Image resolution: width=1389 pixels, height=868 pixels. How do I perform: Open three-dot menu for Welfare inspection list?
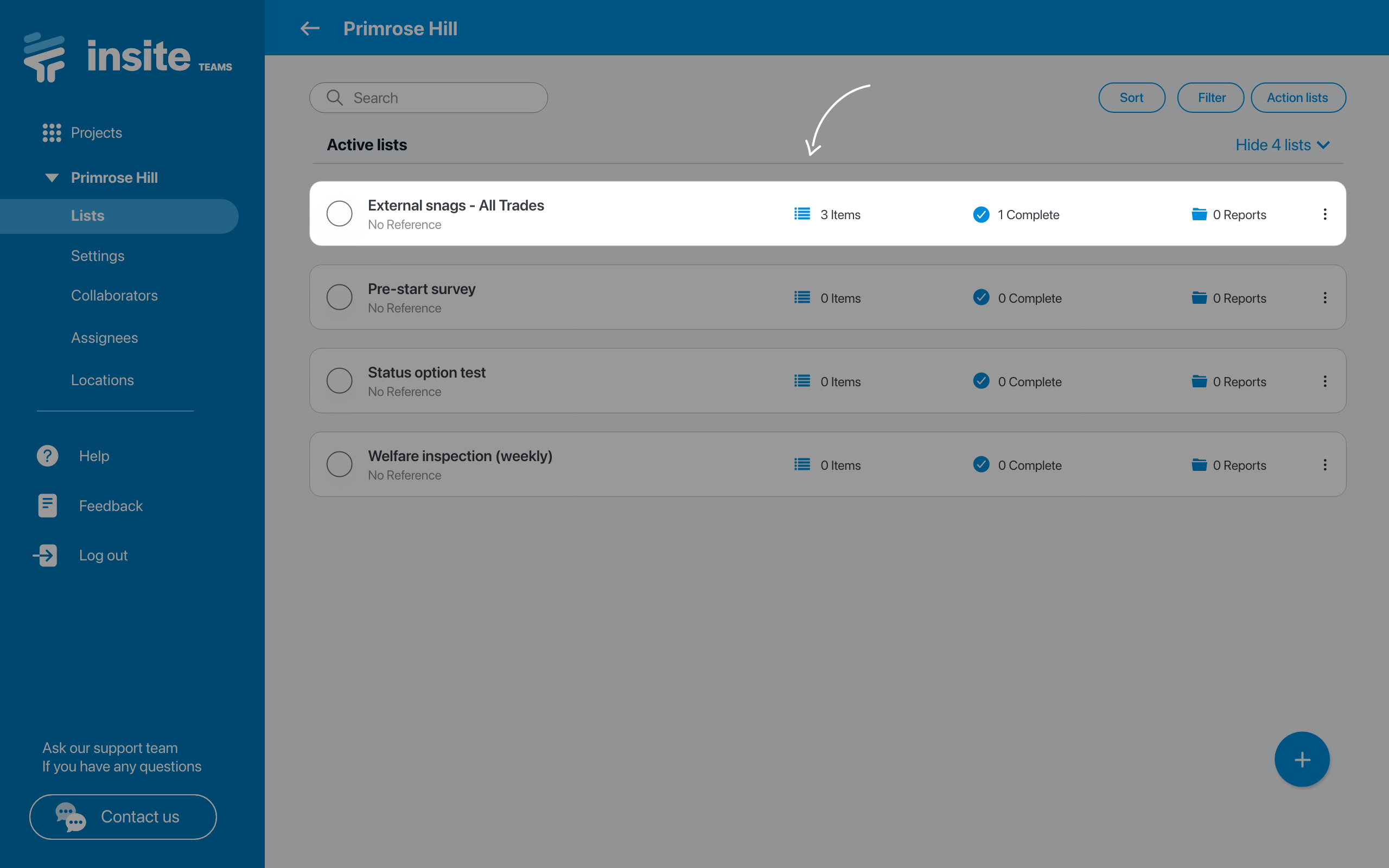click(1325, 465)
